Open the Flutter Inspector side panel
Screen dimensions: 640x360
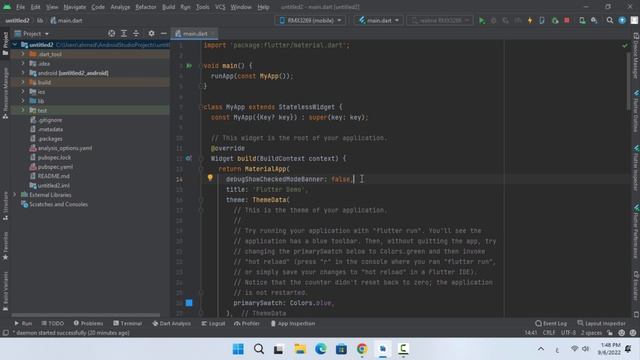pos(636,168)
